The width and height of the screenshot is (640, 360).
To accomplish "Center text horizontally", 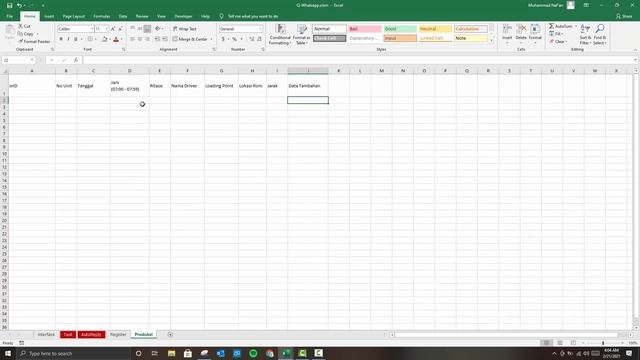I will pos(140,39).
